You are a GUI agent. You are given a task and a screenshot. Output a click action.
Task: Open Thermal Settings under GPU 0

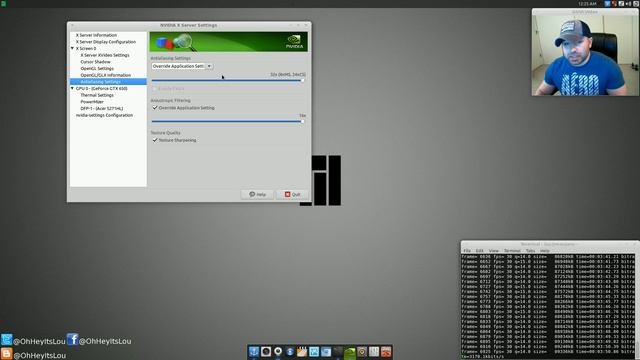(x=97, y=95)
